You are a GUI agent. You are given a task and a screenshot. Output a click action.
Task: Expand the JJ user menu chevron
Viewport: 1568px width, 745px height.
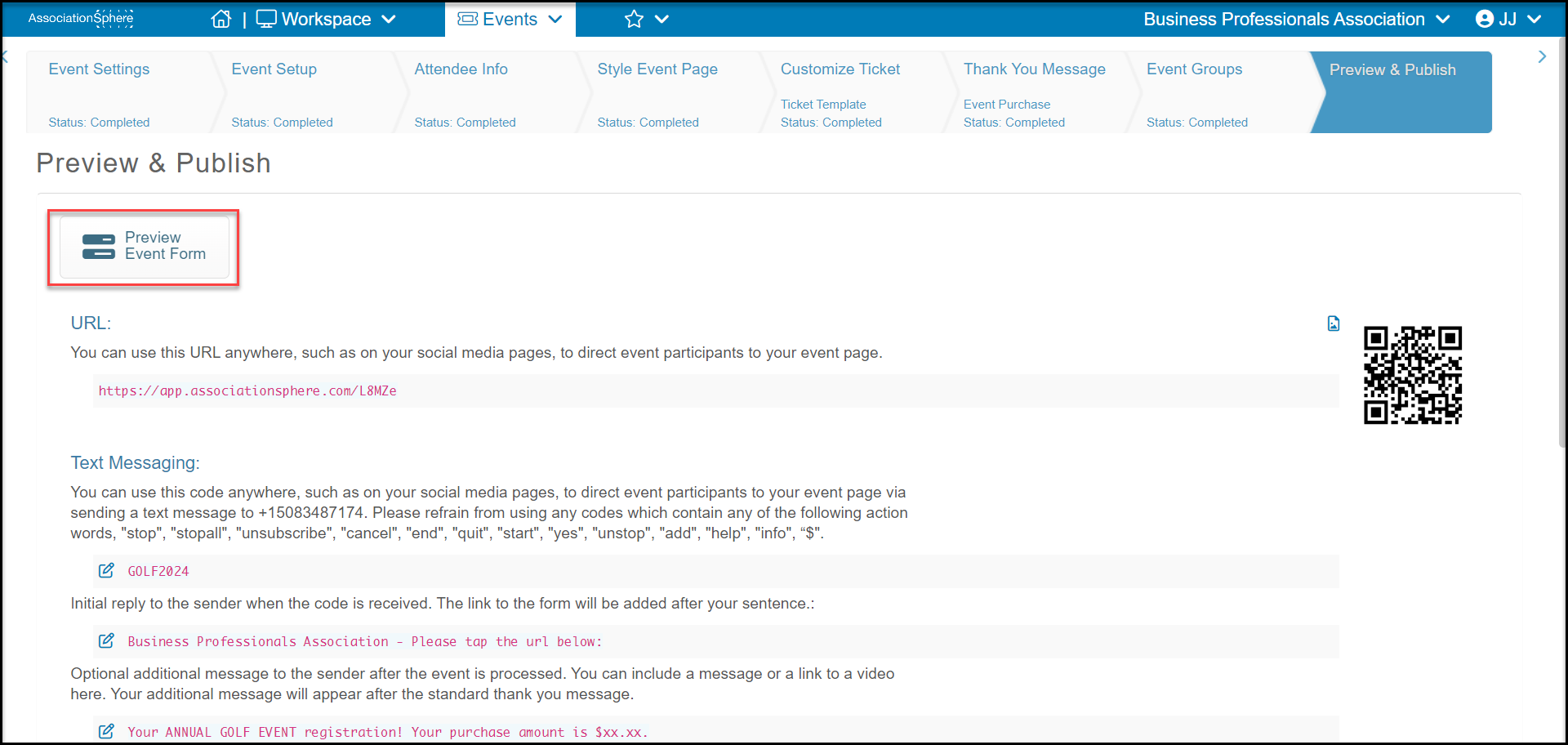point(1535,19)
